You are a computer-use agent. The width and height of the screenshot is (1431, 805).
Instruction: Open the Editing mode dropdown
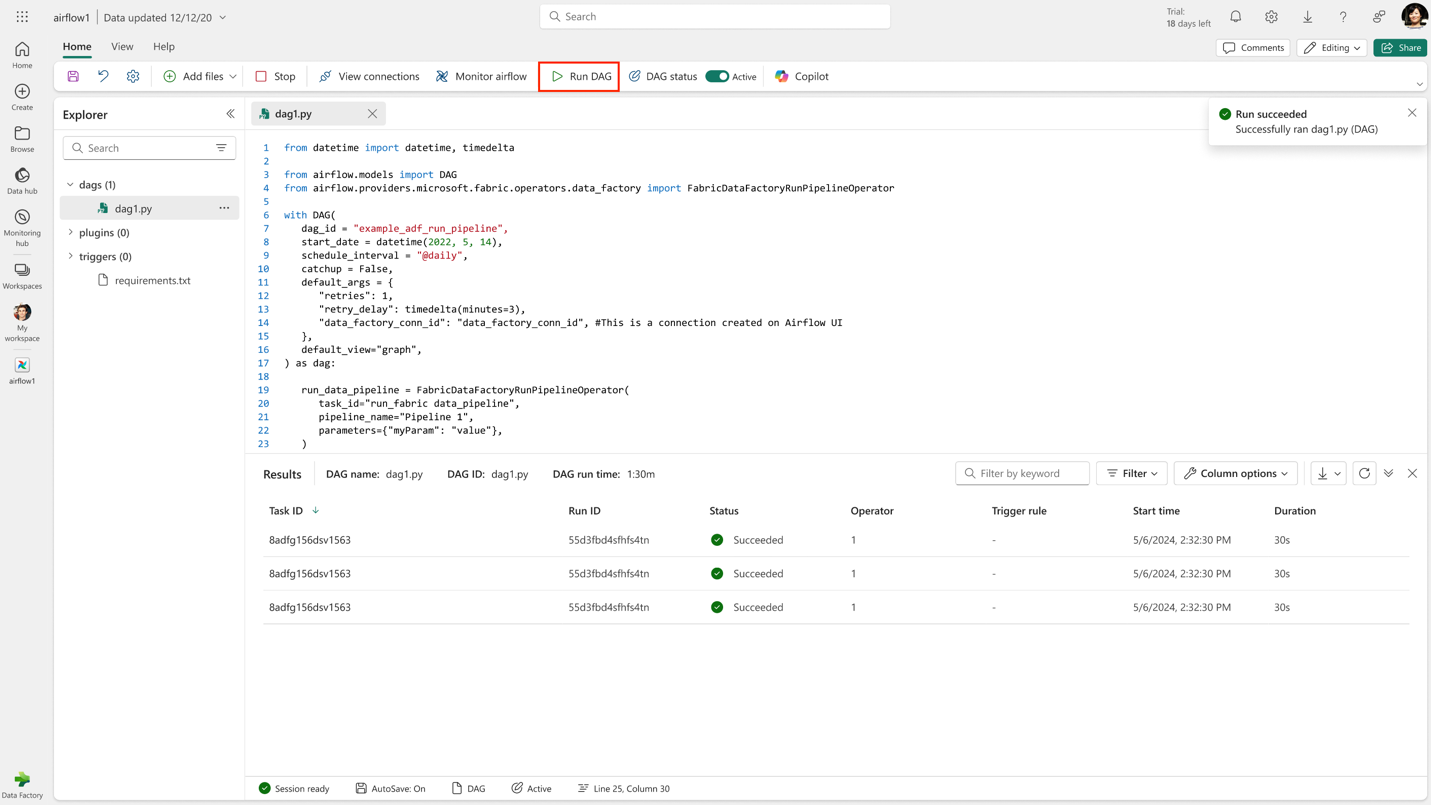1332,48
